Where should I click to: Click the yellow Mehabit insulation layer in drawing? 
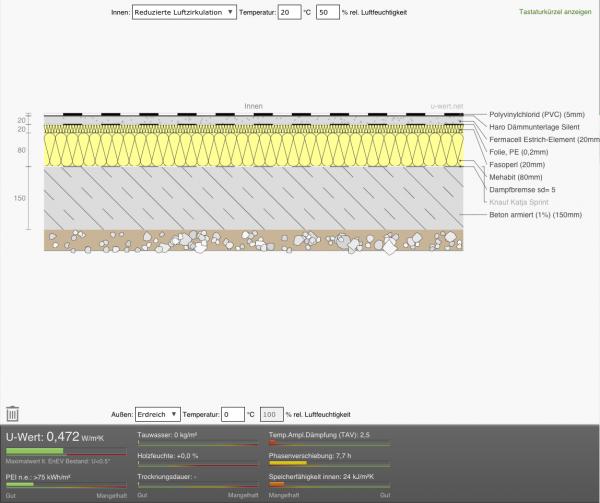250,150
